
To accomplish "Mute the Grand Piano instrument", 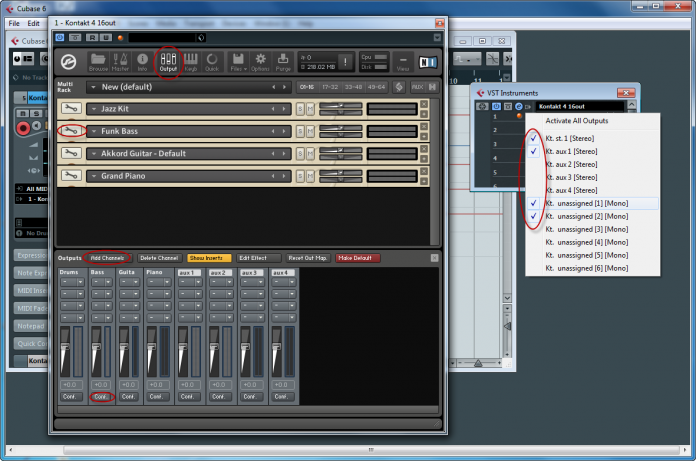I will pyautogui.click(x=310, y=176).
